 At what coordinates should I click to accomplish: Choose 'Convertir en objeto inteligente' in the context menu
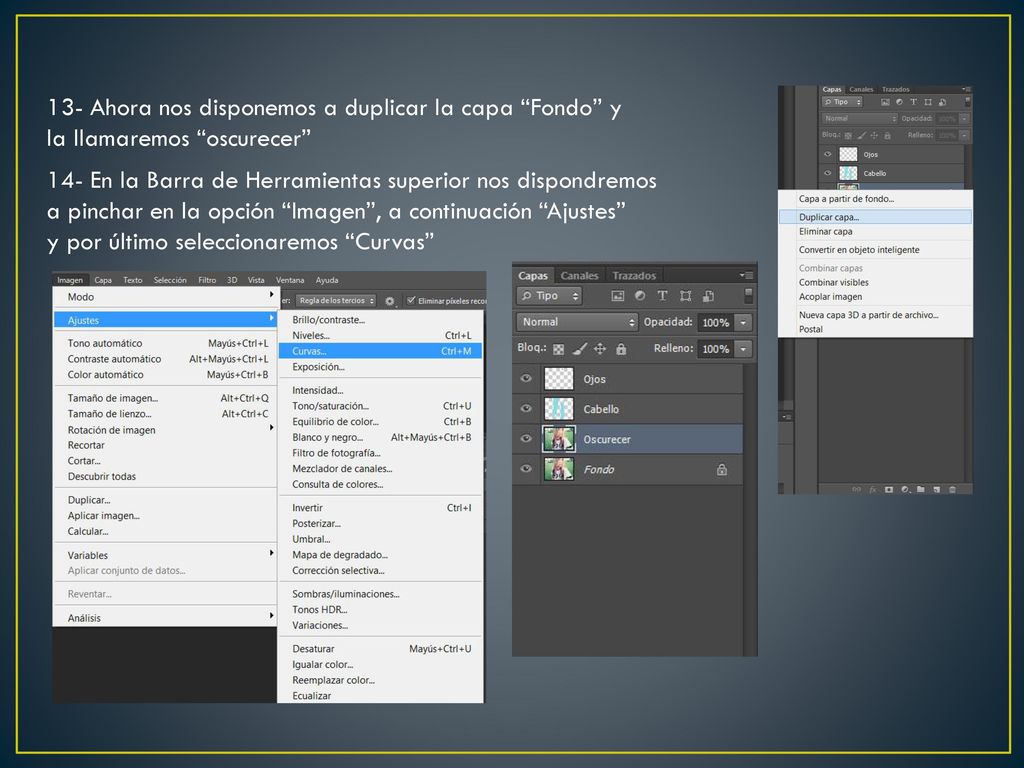[x=875, y=249]
